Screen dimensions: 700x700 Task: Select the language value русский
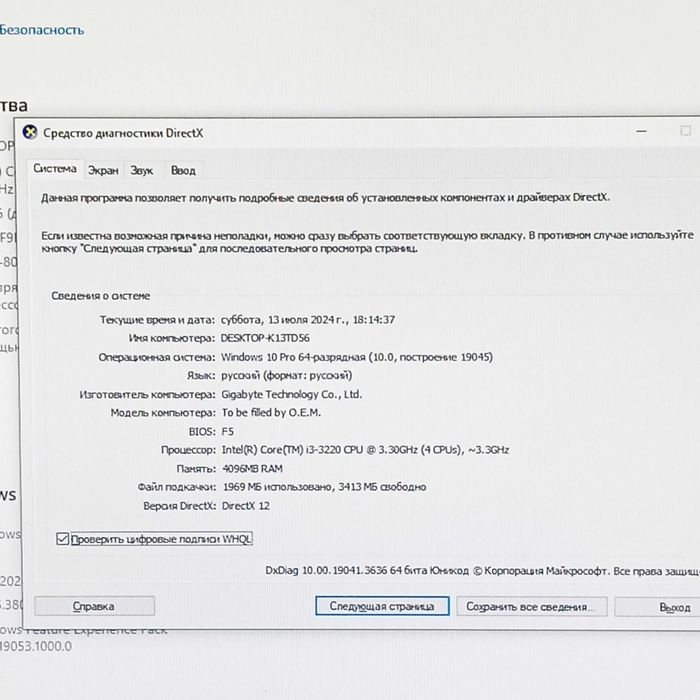click(286, 375)
